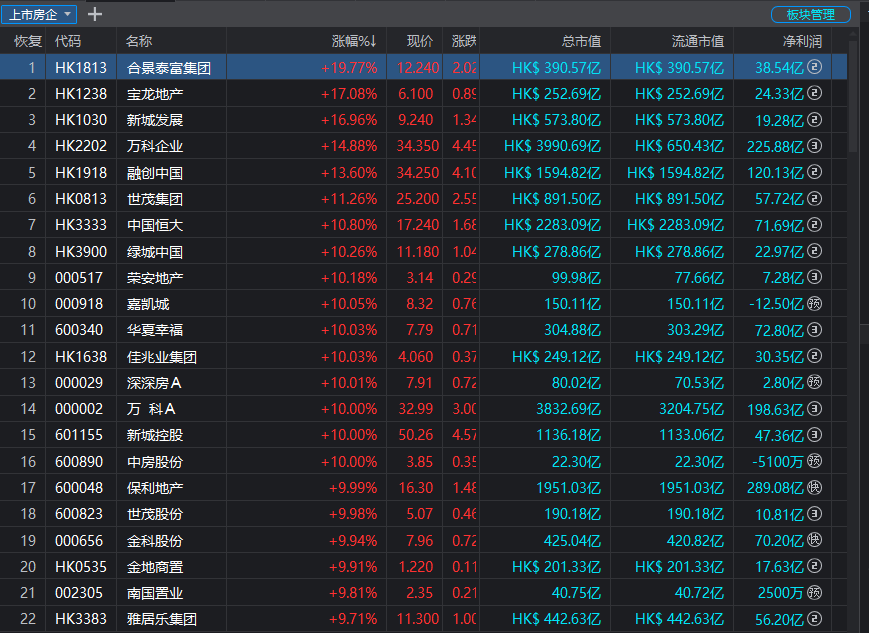Click the 快 badge in 金科股份 row
Image resolution: width=869 pixels, height=633 pixels.
(814, 540)
